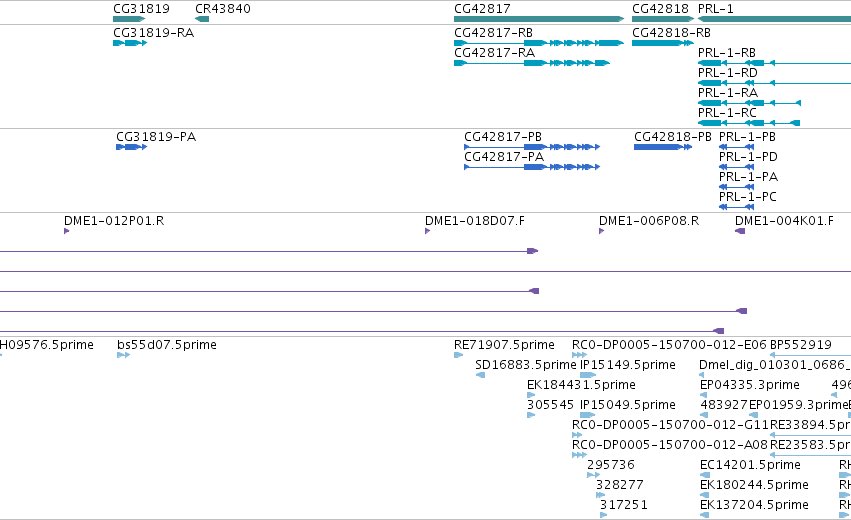The height and width of the screenshot is (520, 851).
Task: Click the CR43840 gene arrow glyph
Action: [202, 19]
